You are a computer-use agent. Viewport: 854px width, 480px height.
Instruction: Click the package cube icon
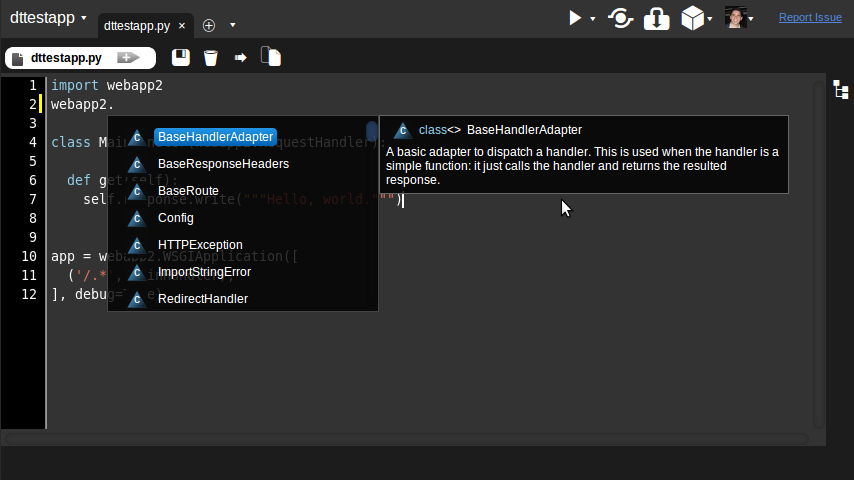(692, 18)
